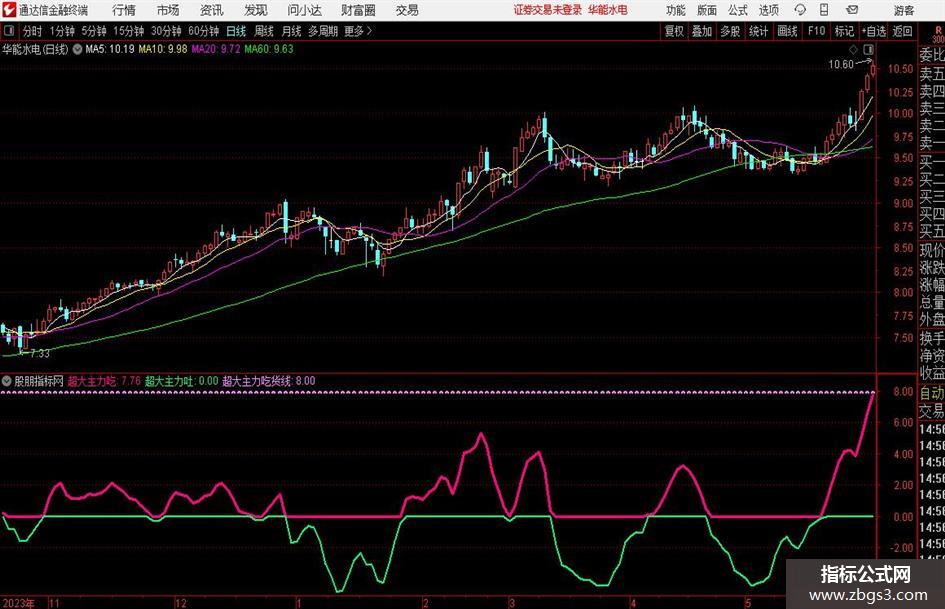Click the 超大主力吐: 0.00 label

click(x=181, y=381)
